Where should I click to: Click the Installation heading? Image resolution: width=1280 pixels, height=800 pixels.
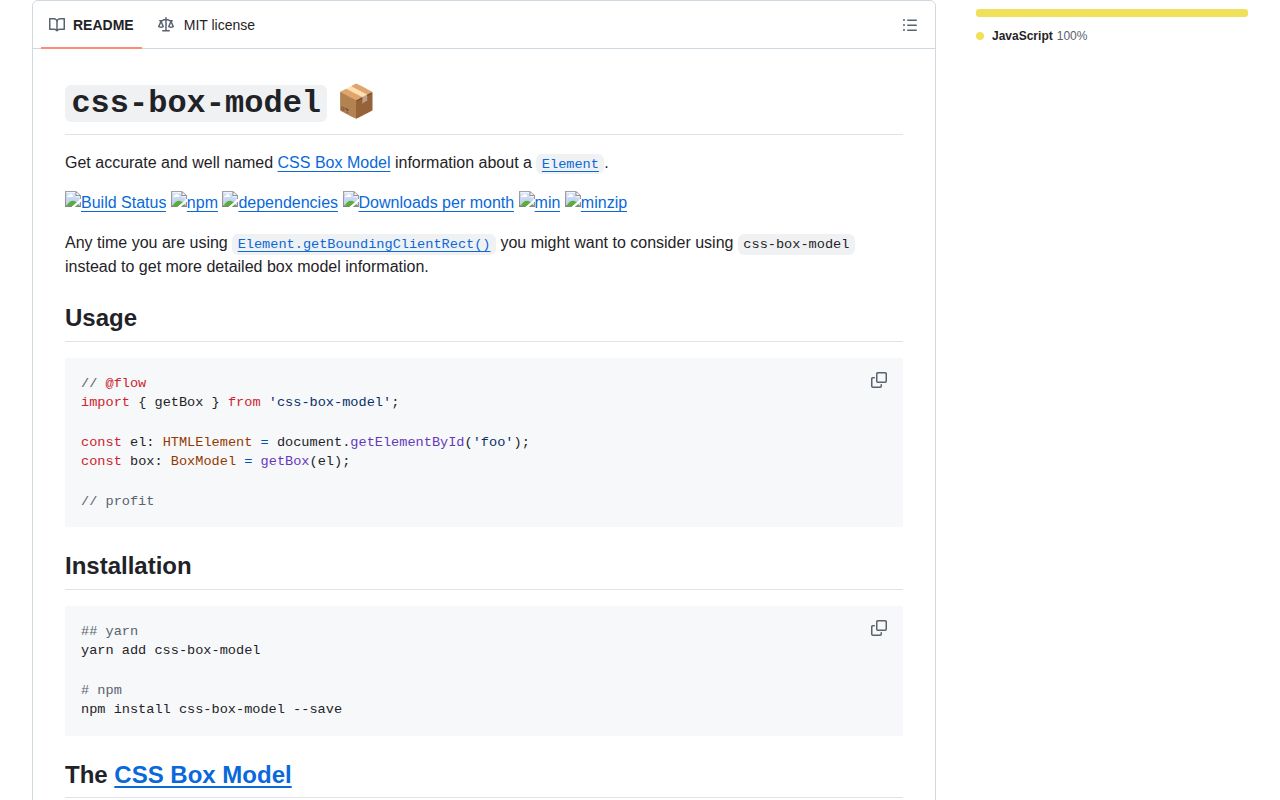click(x=128, y=566)
